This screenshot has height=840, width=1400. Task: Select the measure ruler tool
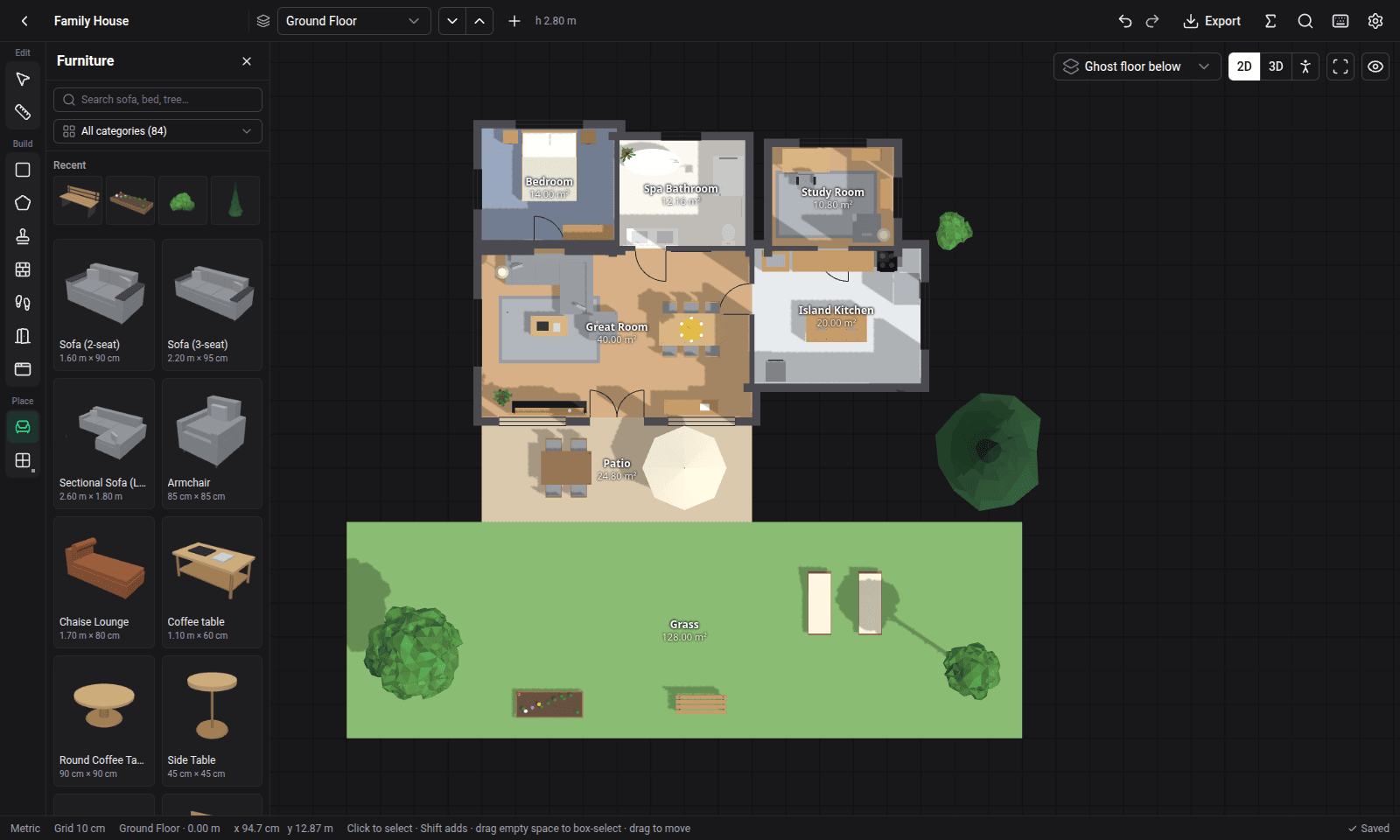(x=23, y=112)
